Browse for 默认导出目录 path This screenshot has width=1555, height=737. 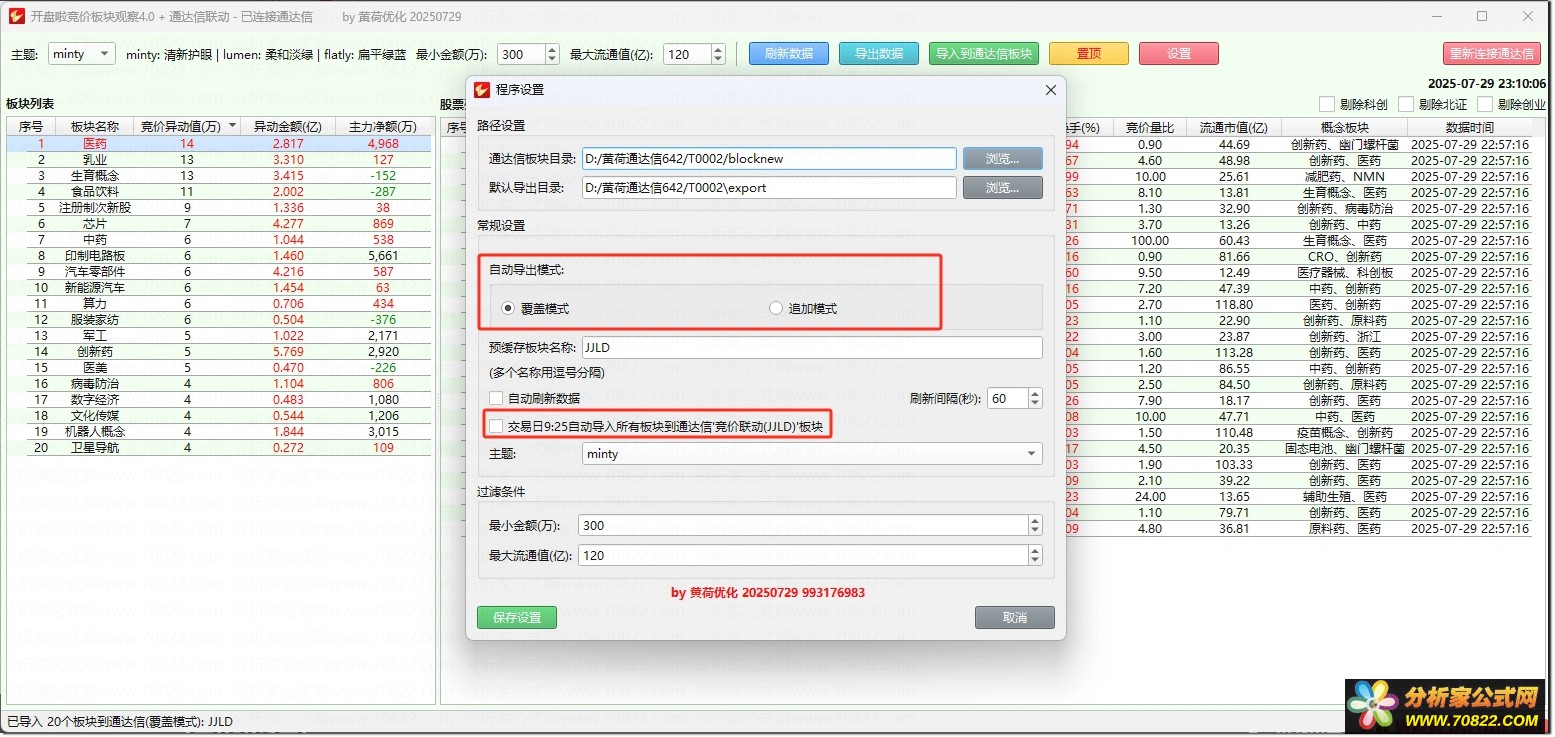click(1003, 187)
